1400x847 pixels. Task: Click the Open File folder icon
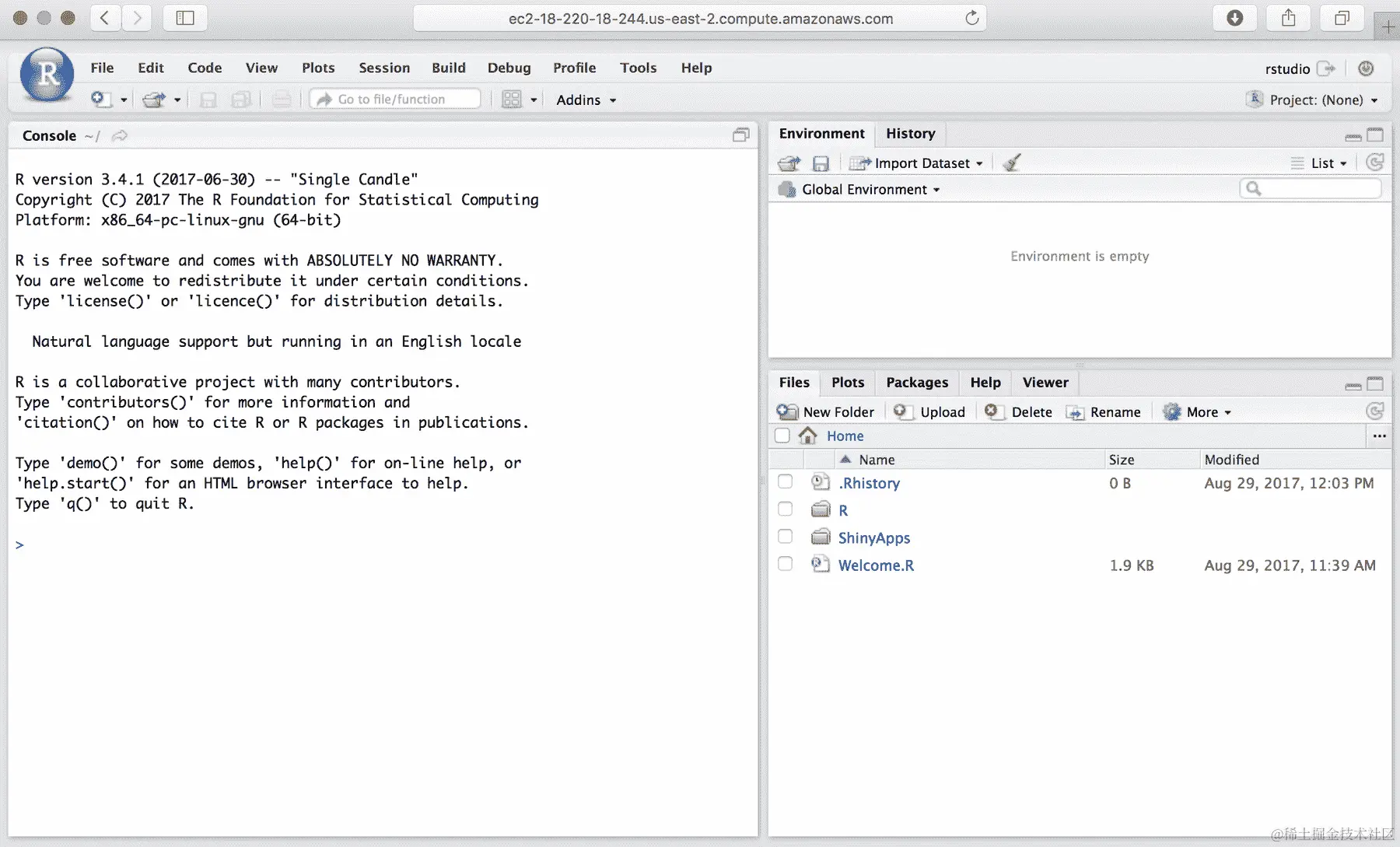pos(154,100)
